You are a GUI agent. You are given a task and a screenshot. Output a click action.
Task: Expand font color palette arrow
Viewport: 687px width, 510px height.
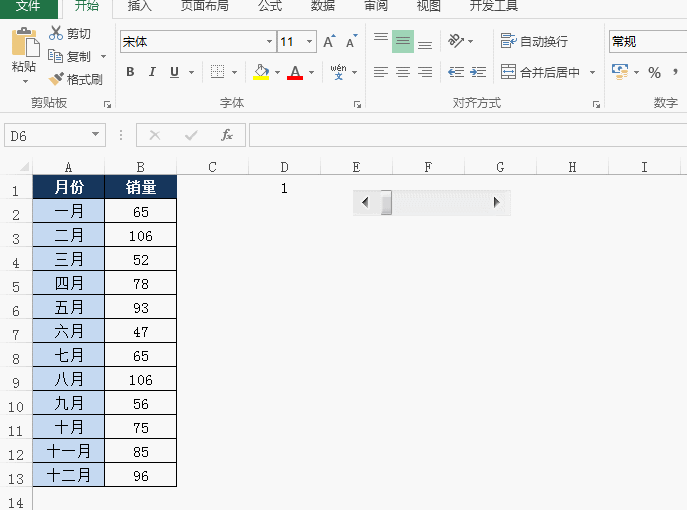311,72
